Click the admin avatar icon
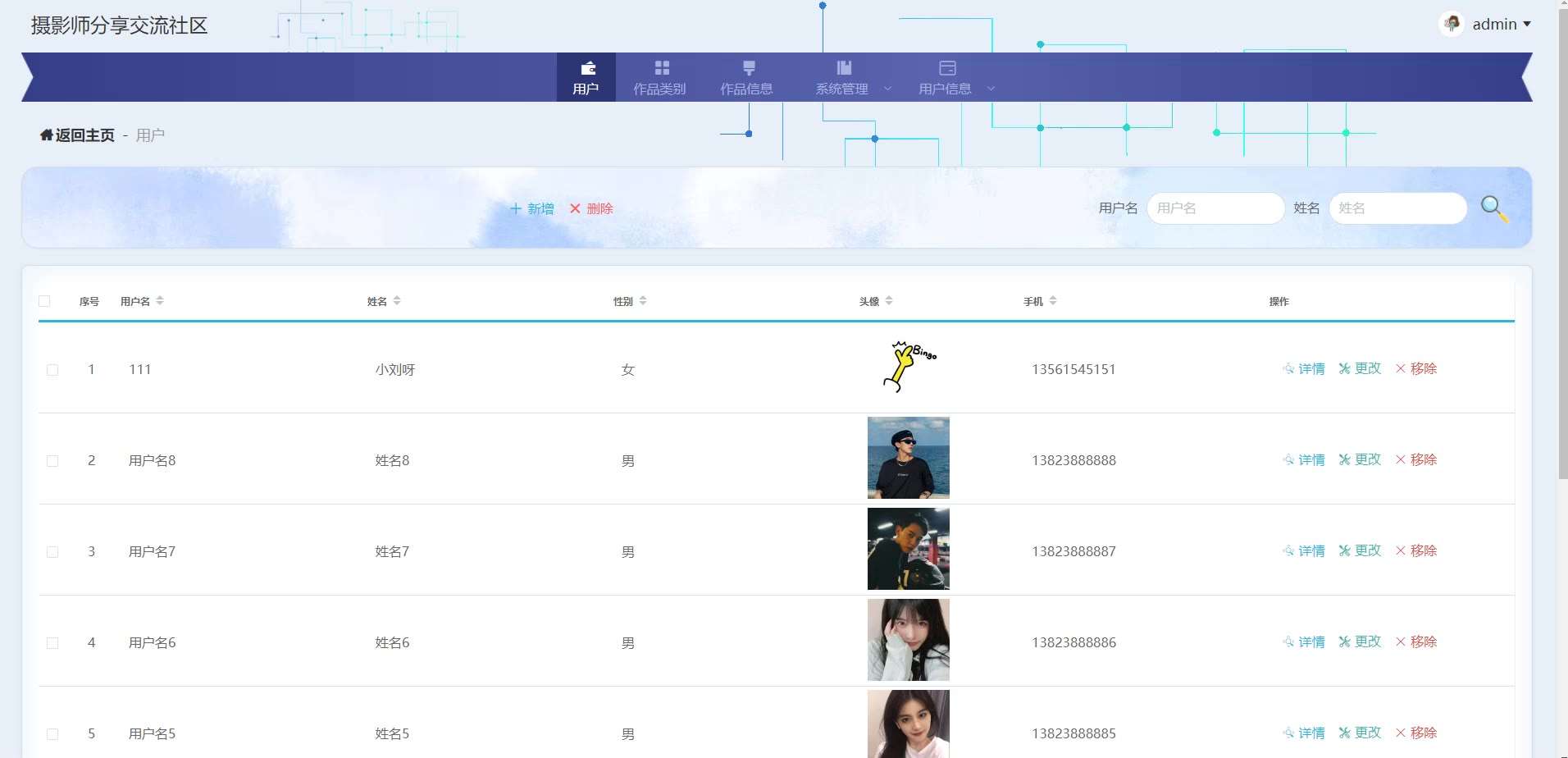The height and width of the screenshot is (758, 1568). tap(1452, 24)
